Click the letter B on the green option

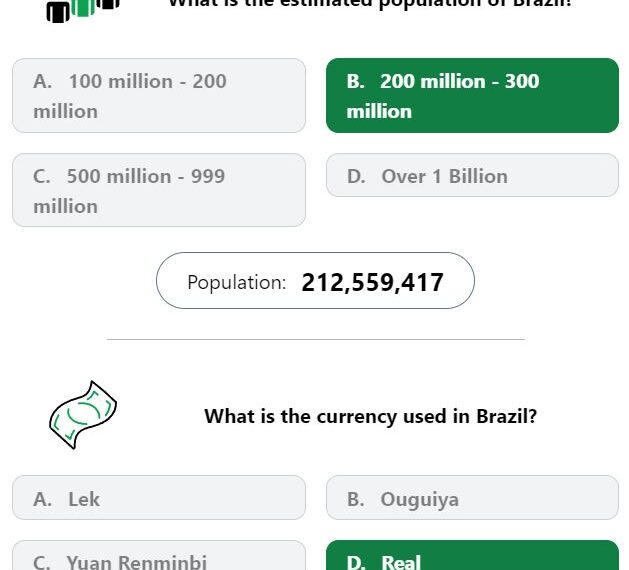coord(355,81)
